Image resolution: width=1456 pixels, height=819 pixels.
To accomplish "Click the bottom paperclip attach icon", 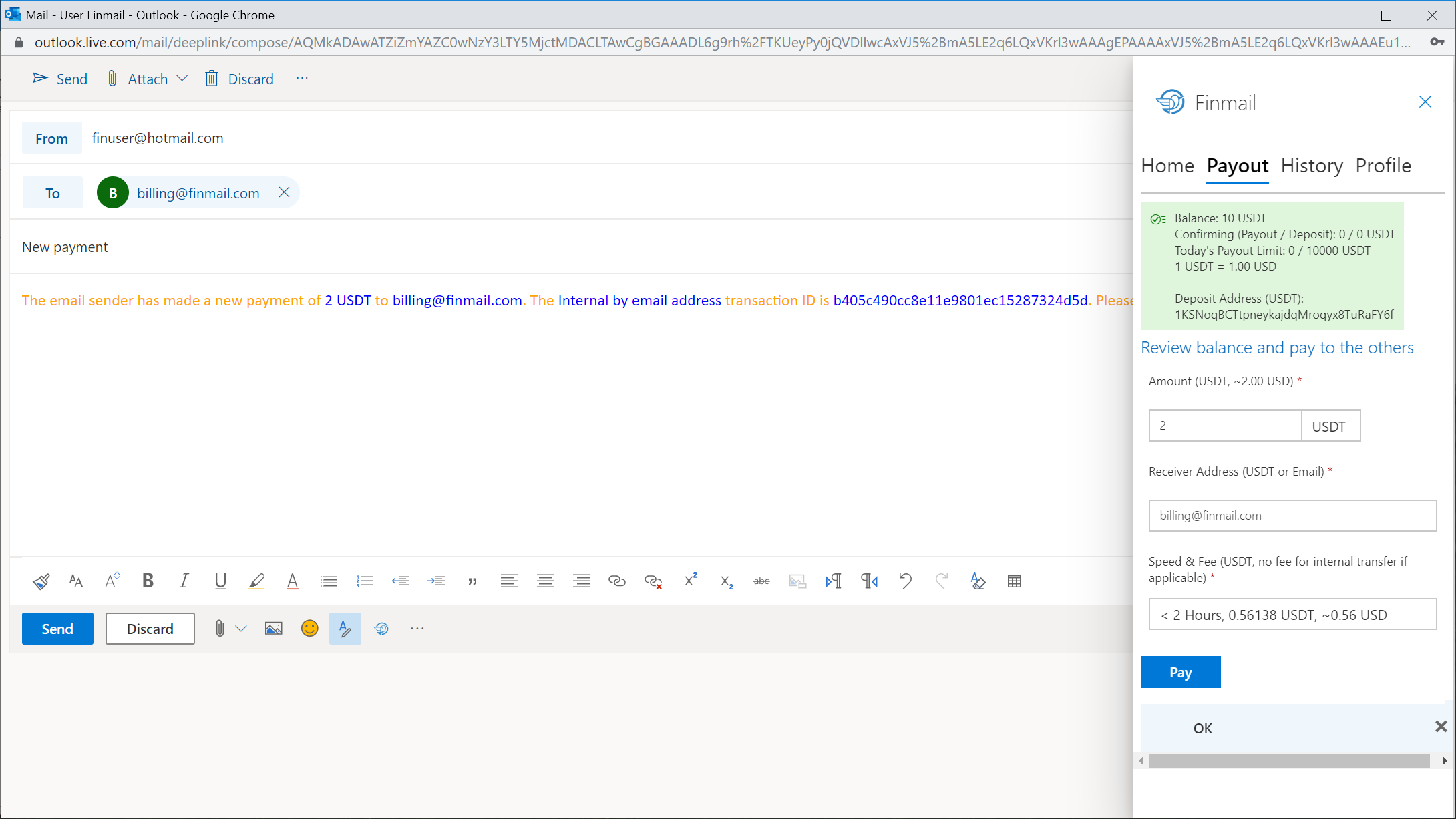I will (x=220, y=629).
